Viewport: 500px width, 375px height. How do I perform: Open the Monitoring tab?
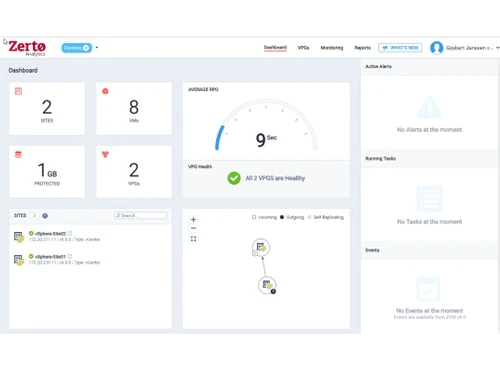[x=332, y=48]
